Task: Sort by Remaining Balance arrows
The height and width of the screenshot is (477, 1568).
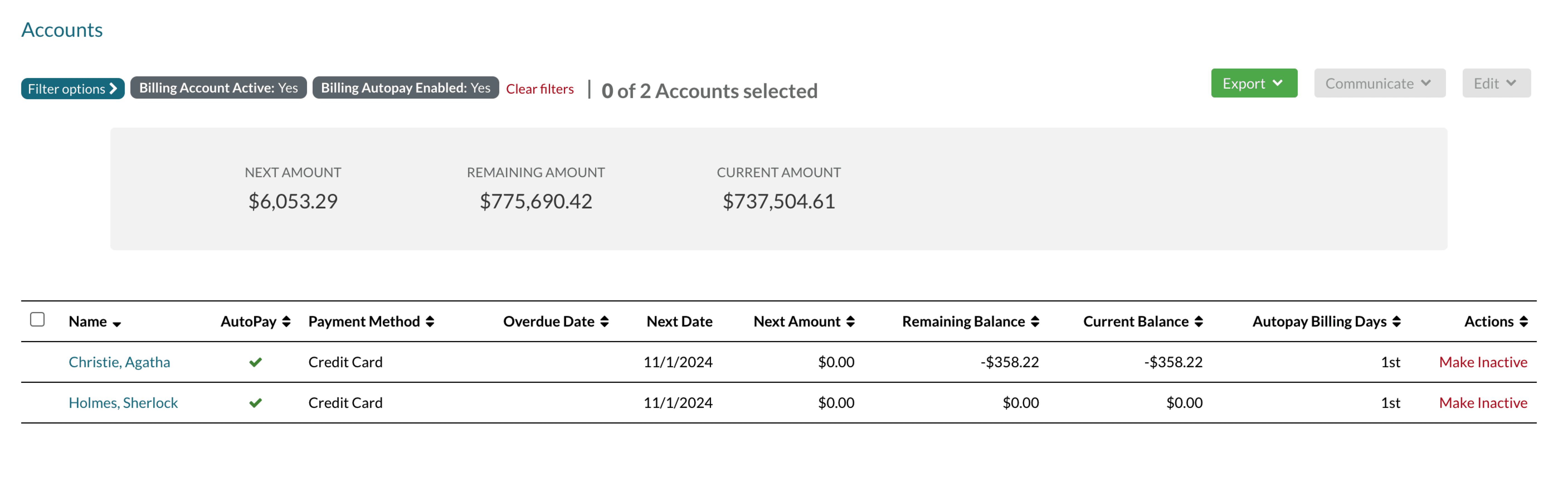Action: click(x=1035, y=322)
